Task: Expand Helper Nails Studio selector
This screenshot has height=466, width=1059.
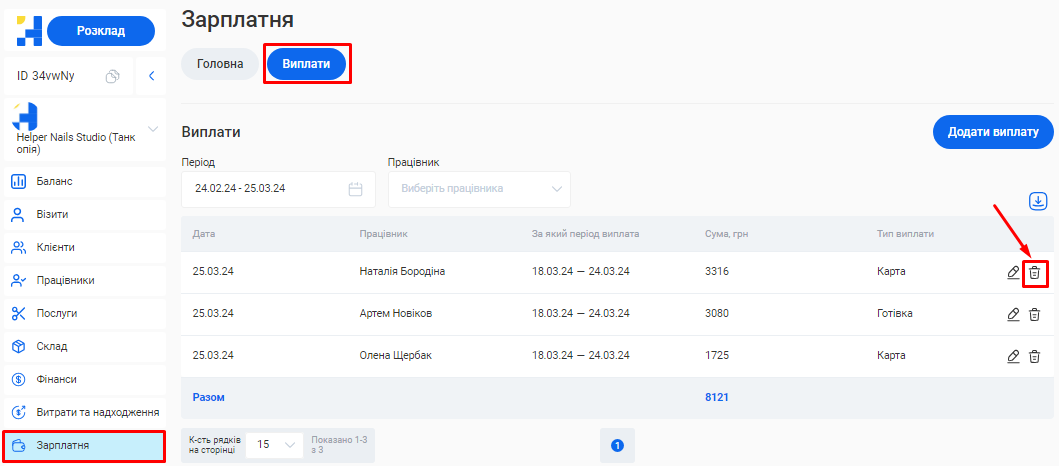Action: 153,129
